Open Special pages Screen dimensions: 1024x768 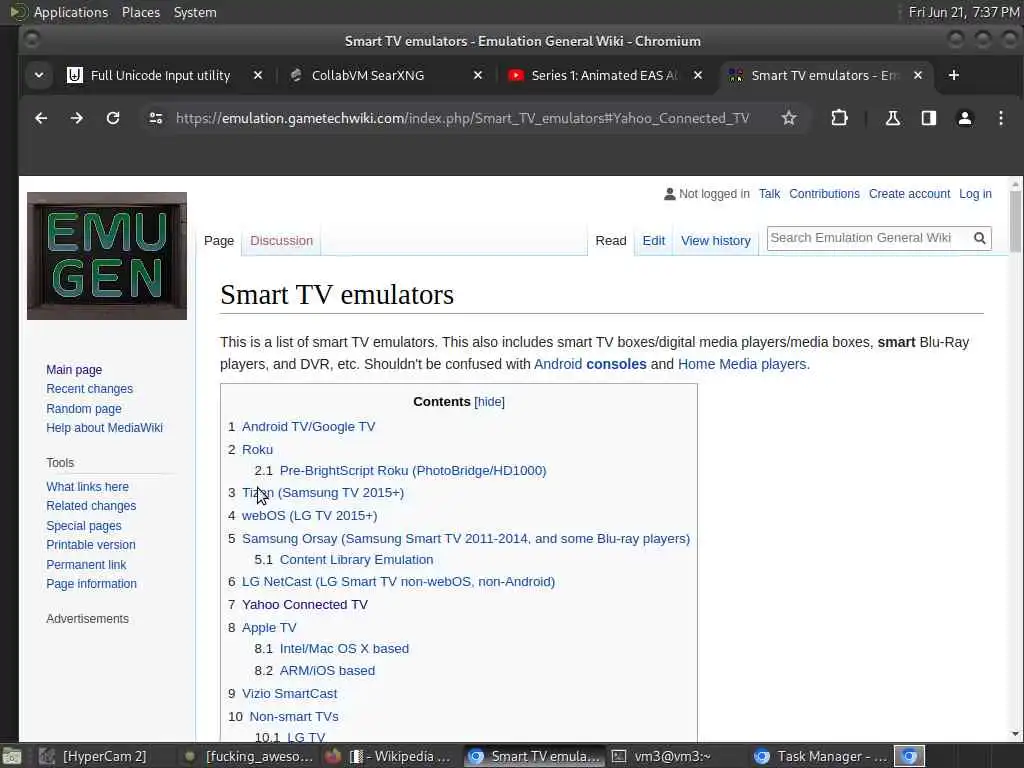(x=84, y=526)
